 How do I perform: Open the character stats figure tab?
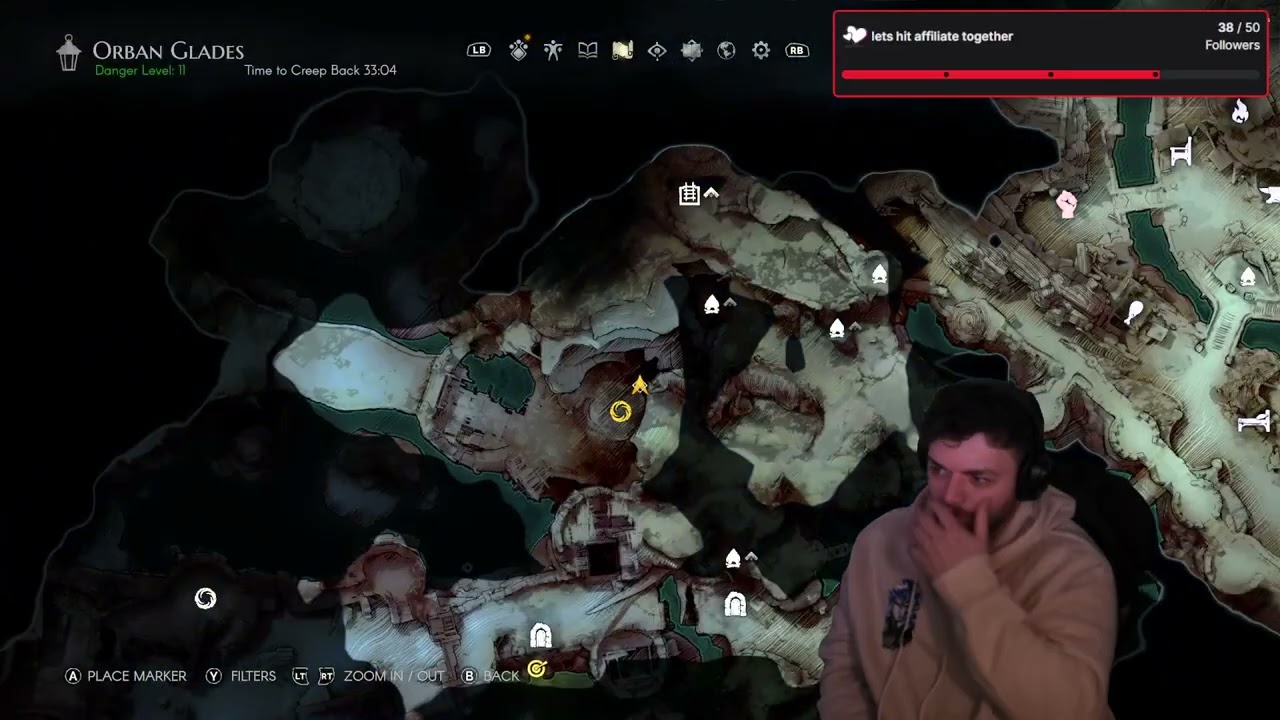pos(553,50)
